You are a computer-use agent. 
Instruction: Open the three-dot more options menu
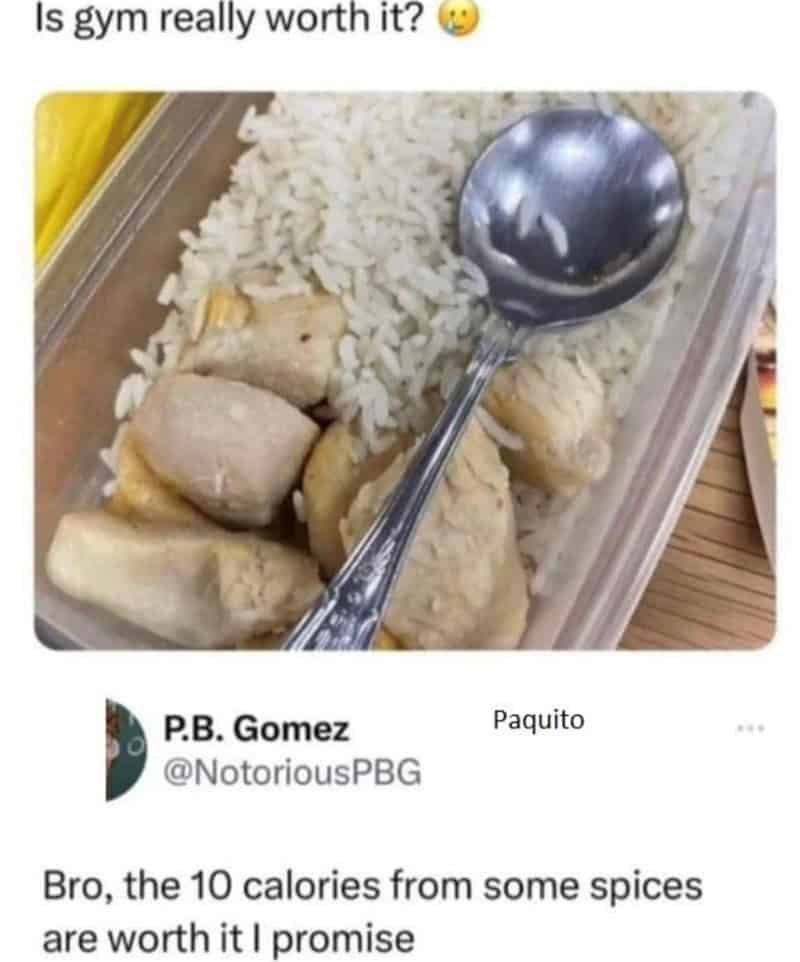pyautogui.click(x=750, y=728)
